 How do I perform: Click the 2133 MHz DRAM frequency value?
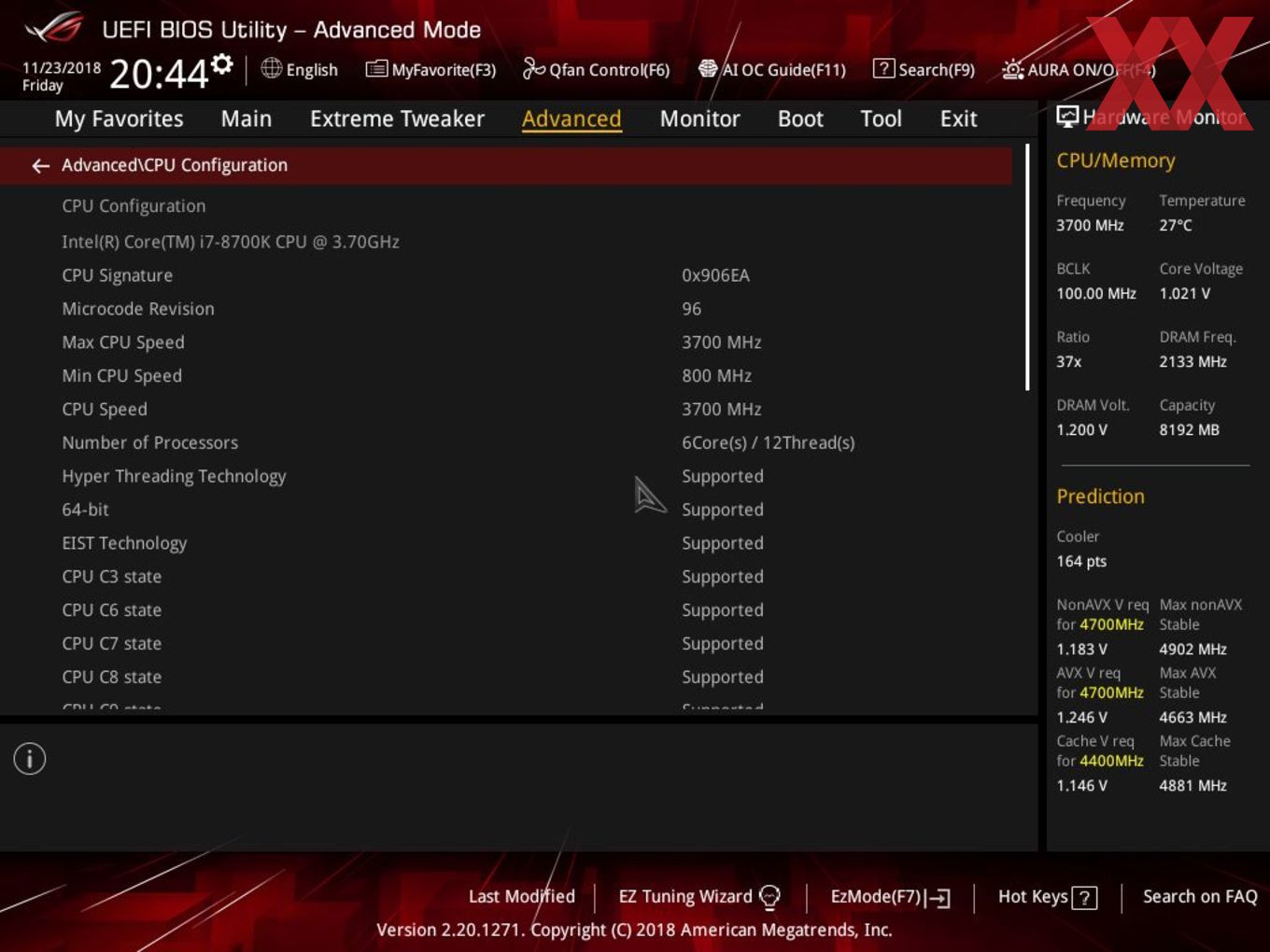(1192, 361)
